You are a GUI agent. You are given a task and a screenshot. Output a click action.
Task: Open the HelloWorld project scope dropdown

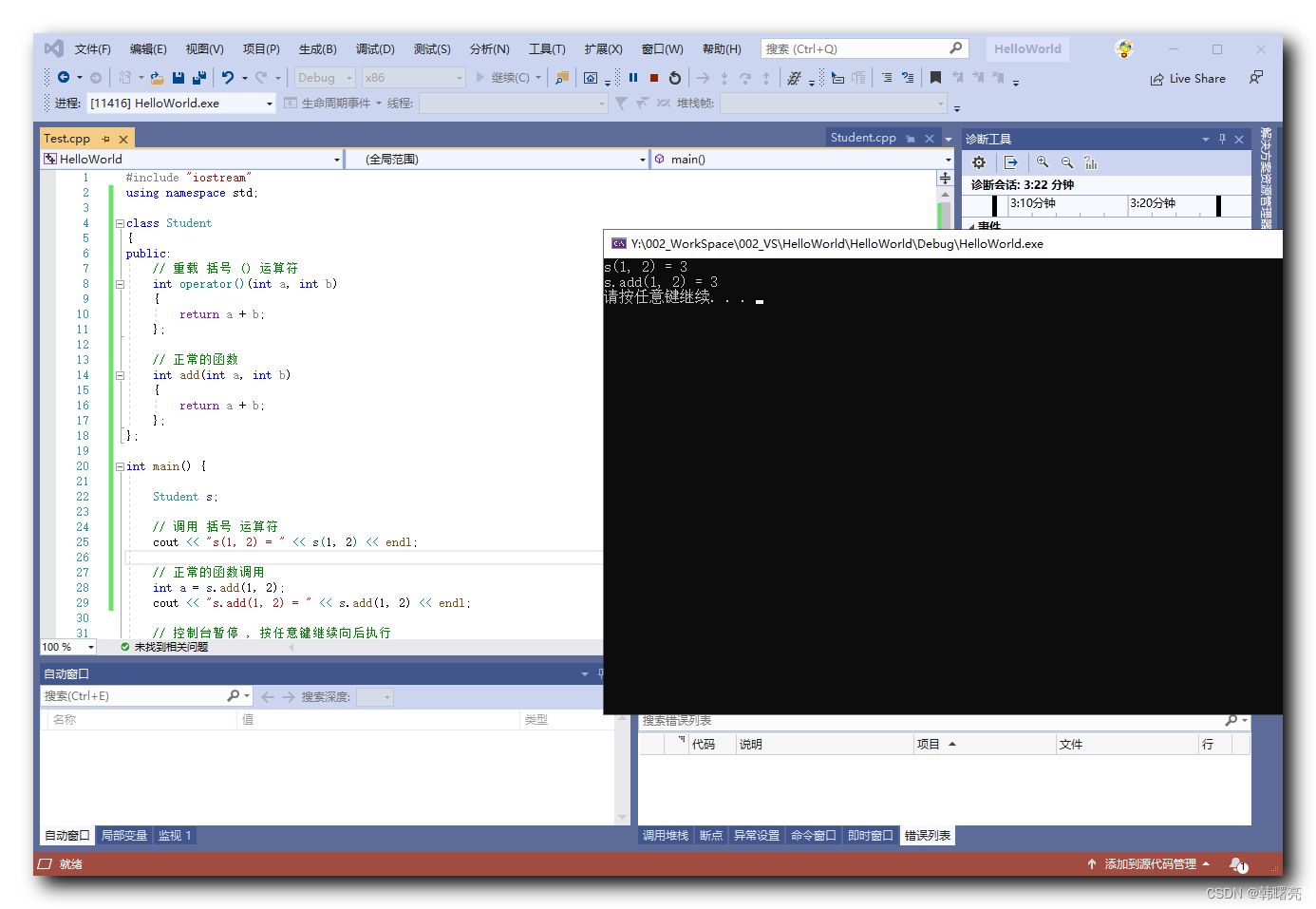[192, 160]
